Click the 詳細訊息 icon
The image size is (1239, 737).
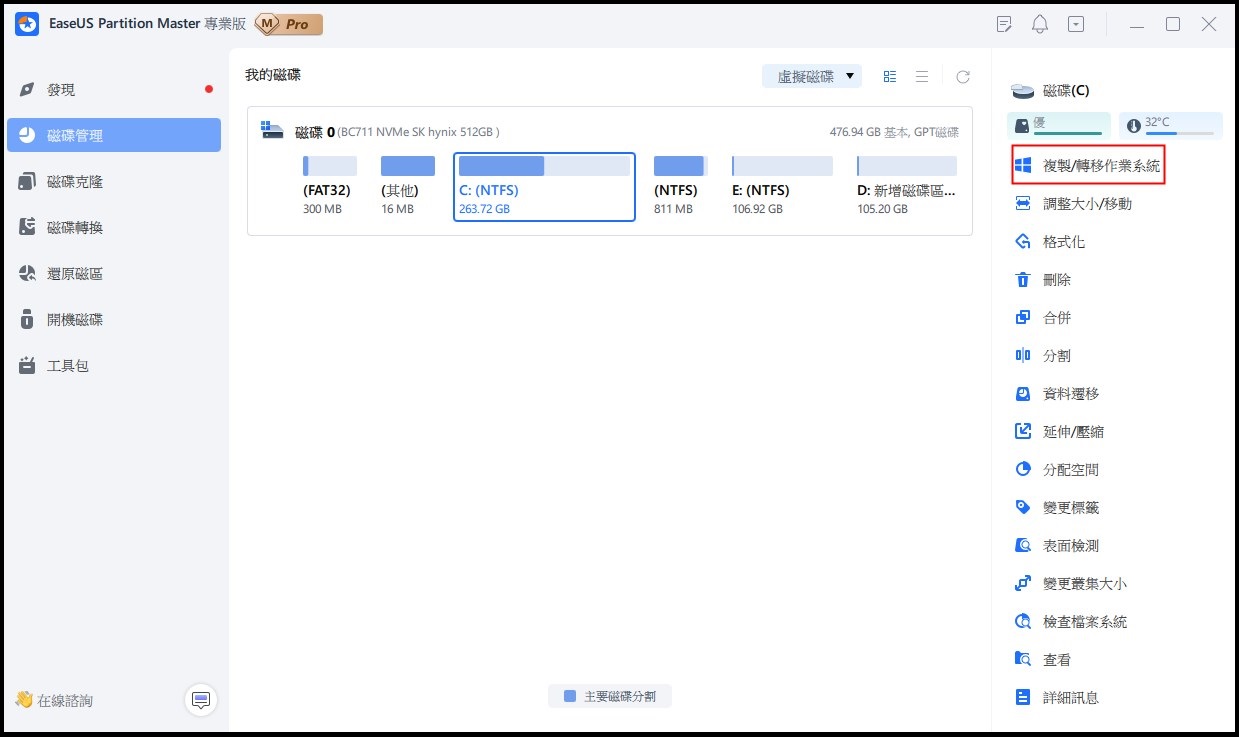pos(1023,698)
